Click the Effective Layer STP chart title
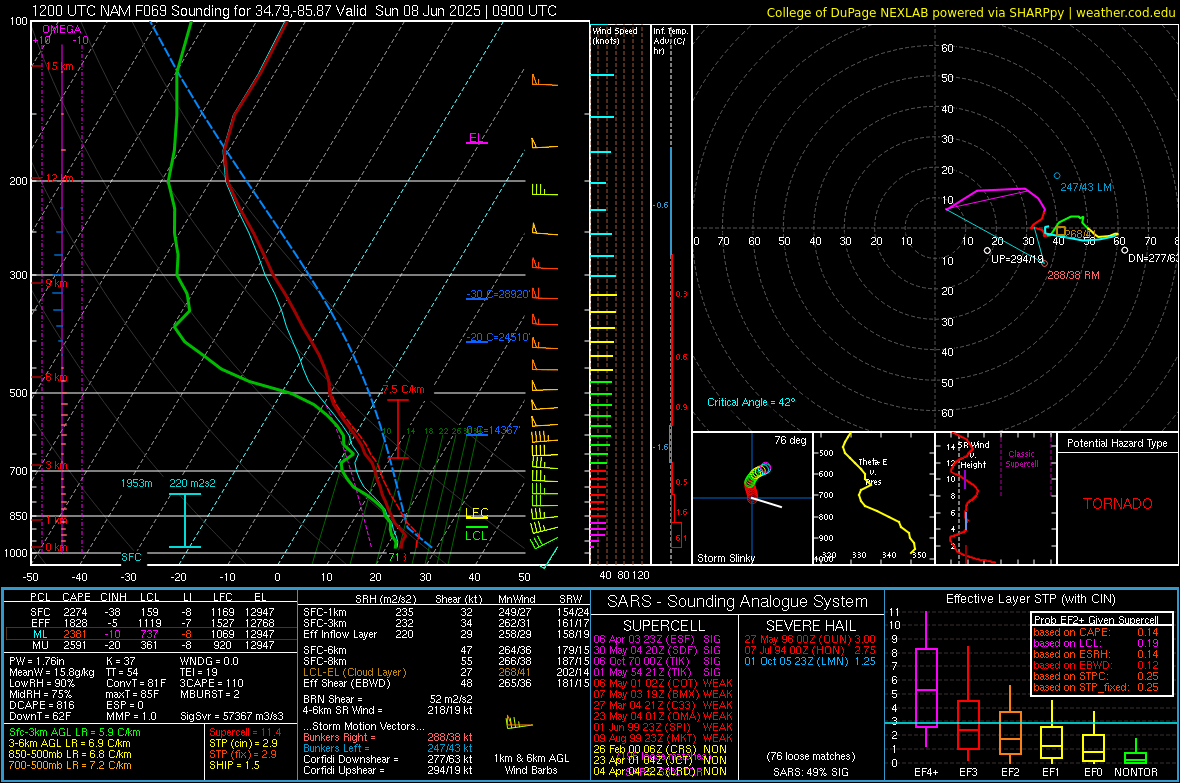The height and width of the screenshot is (783, 1180). click(x=1030, y=599)
